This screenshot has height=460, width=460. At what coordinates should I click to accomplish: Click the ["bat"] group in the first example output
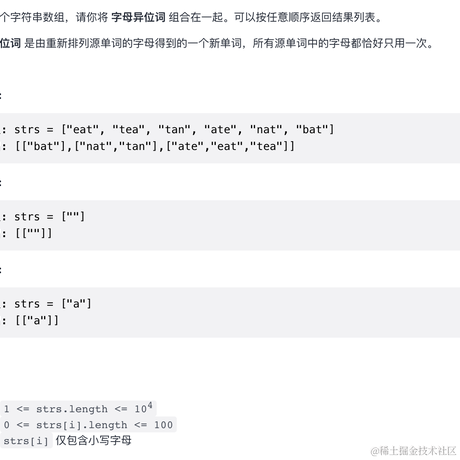(x=44, y=146)
